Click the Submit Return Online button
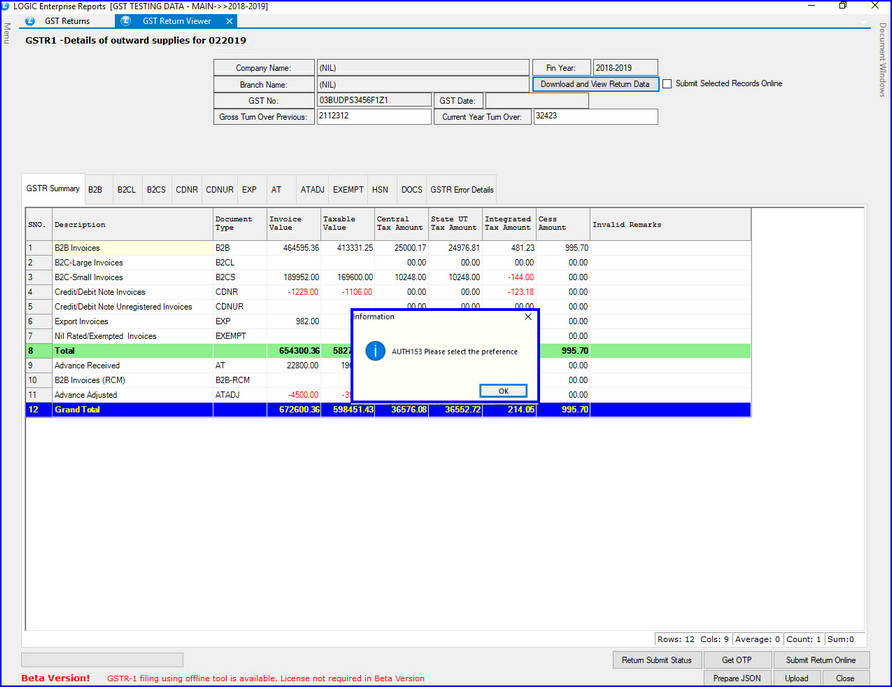 coord(821,660)
